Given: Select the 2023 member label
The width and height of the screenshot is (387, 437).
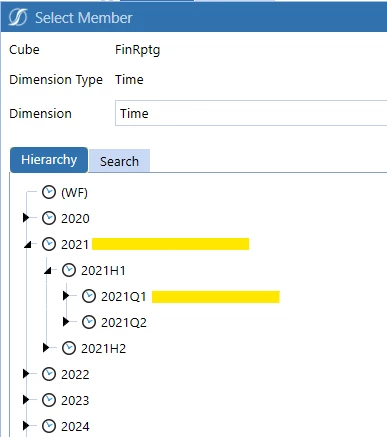Looking at the screenshot, I should pos(75,401).
